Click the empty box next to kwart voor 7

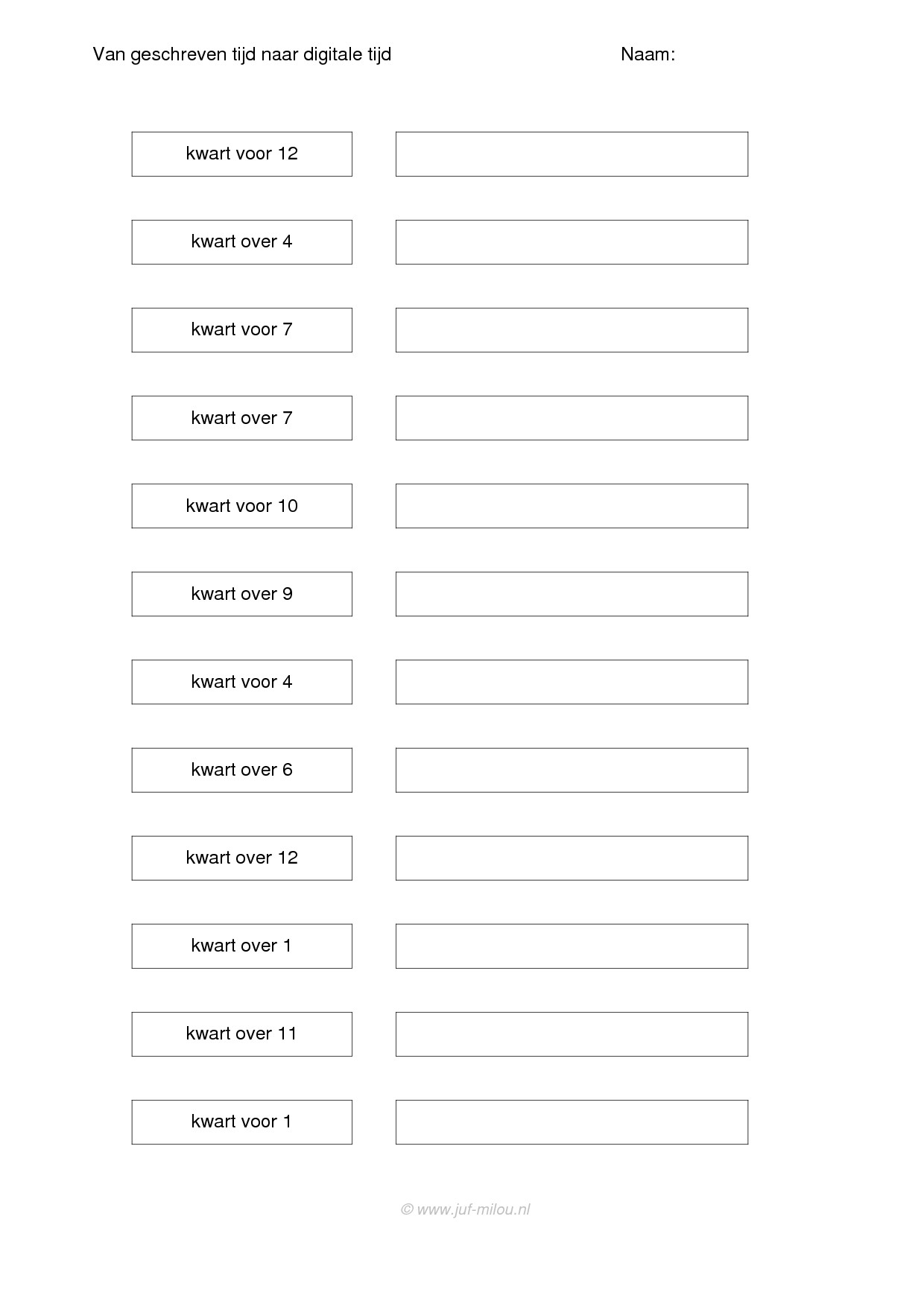(572, 330)
